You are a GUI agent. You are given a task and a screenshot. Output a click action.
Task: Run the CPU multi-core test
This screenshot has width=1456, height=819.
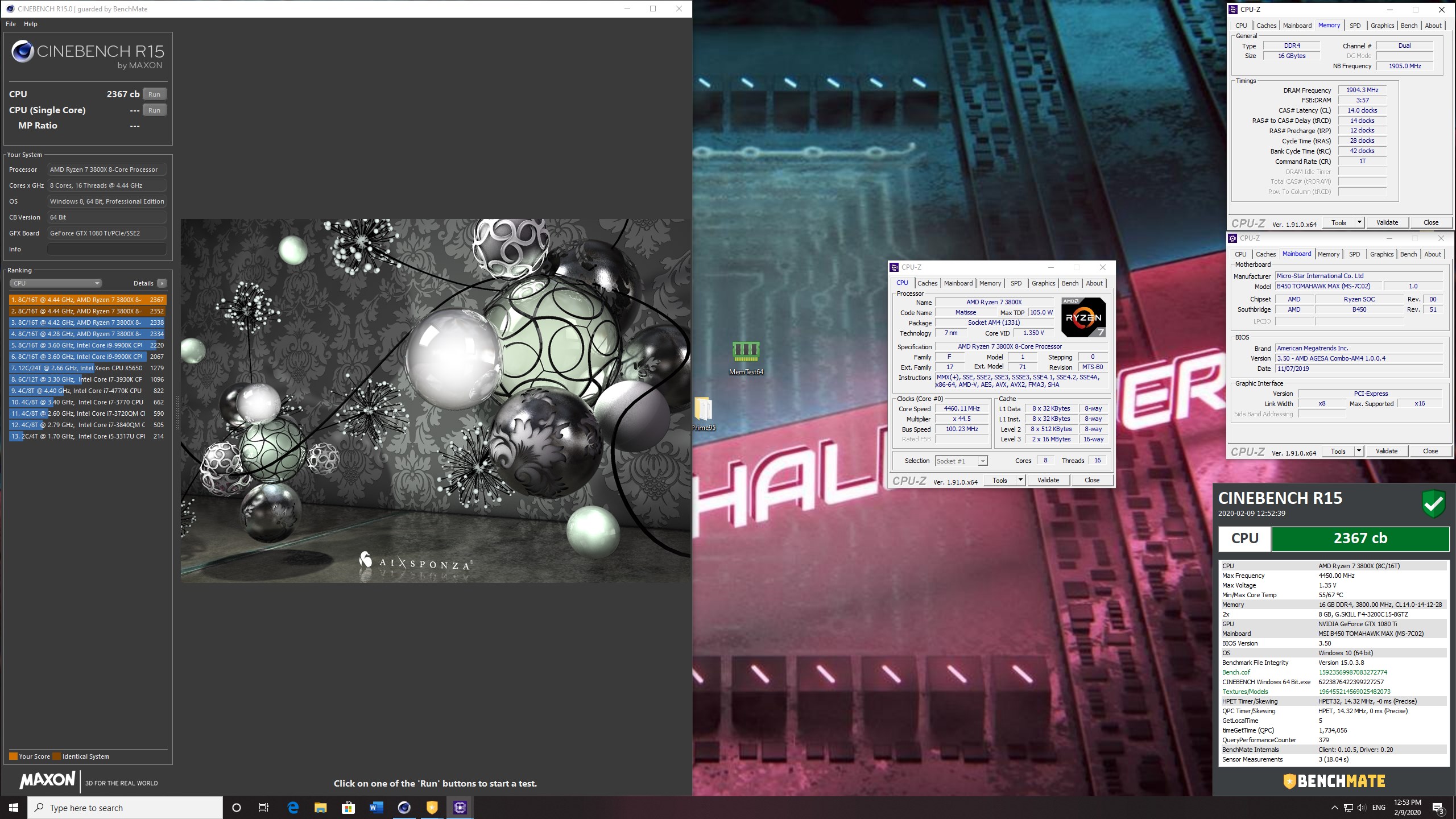pos(154,94)
